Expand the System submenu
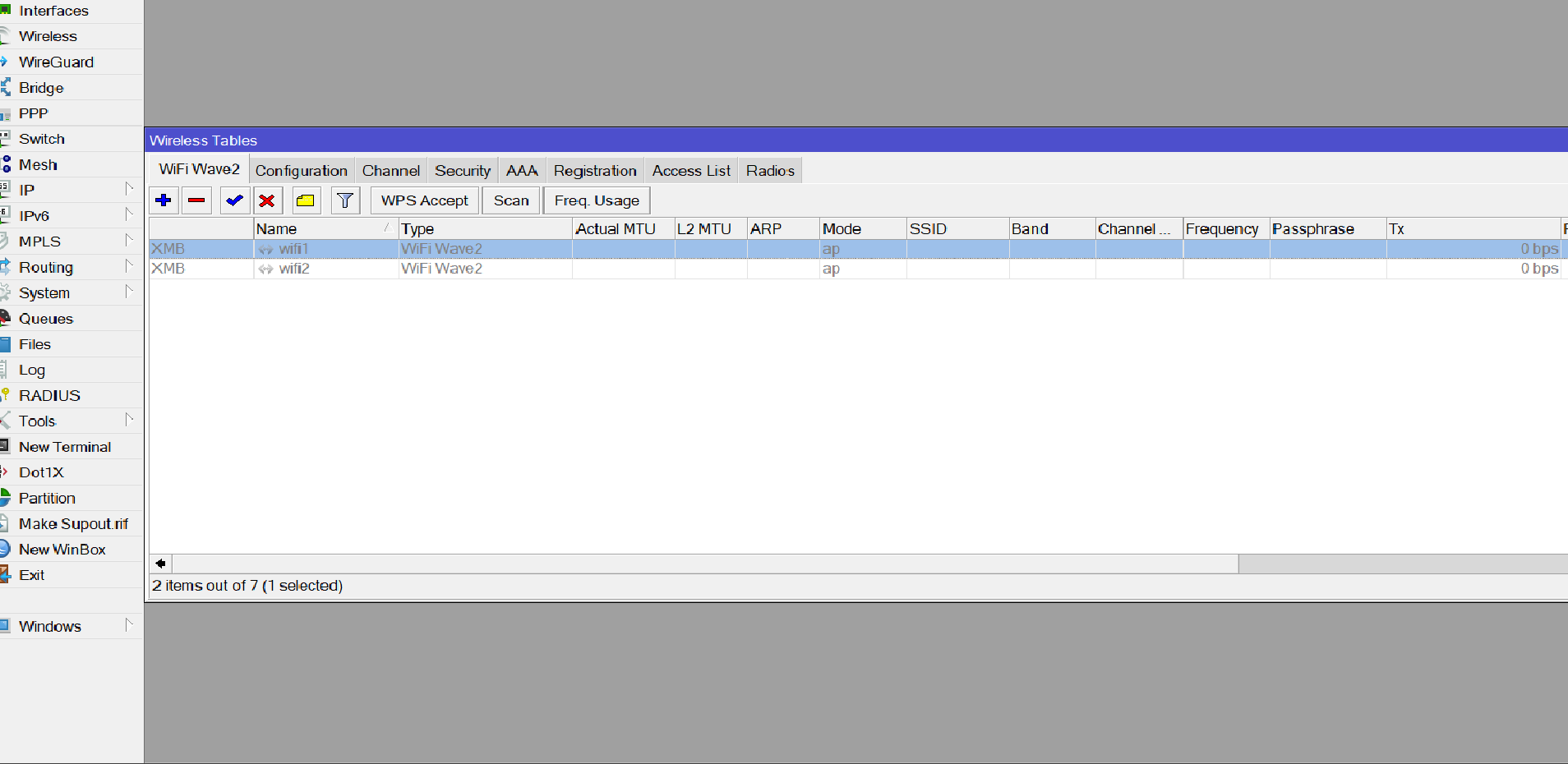 129,292
